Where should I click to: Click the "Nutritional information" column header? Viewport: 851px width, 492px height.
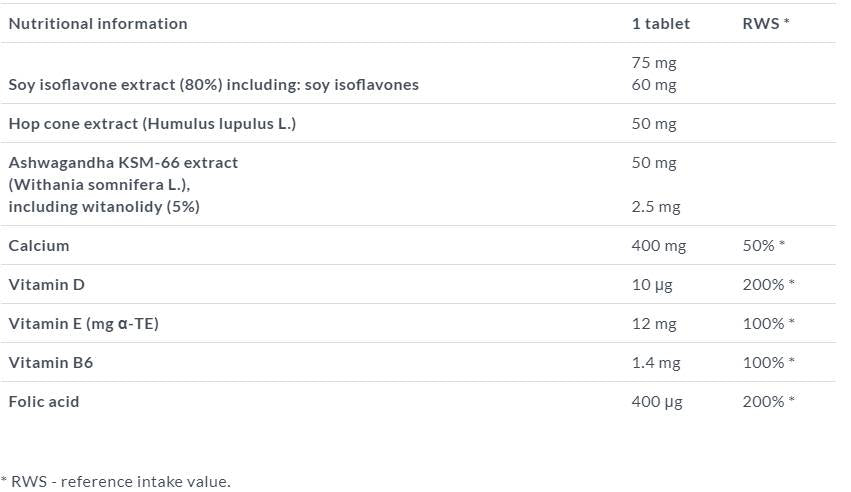(x=98, y=24)
